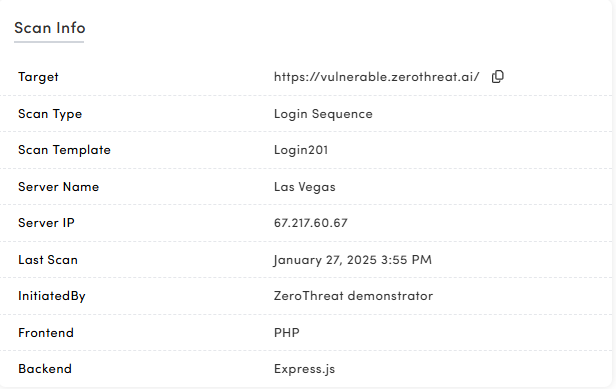The width and height of the screenshot is (616, 389).
Task: Select the Scan Info heading tab
Action: pos(50,28)
